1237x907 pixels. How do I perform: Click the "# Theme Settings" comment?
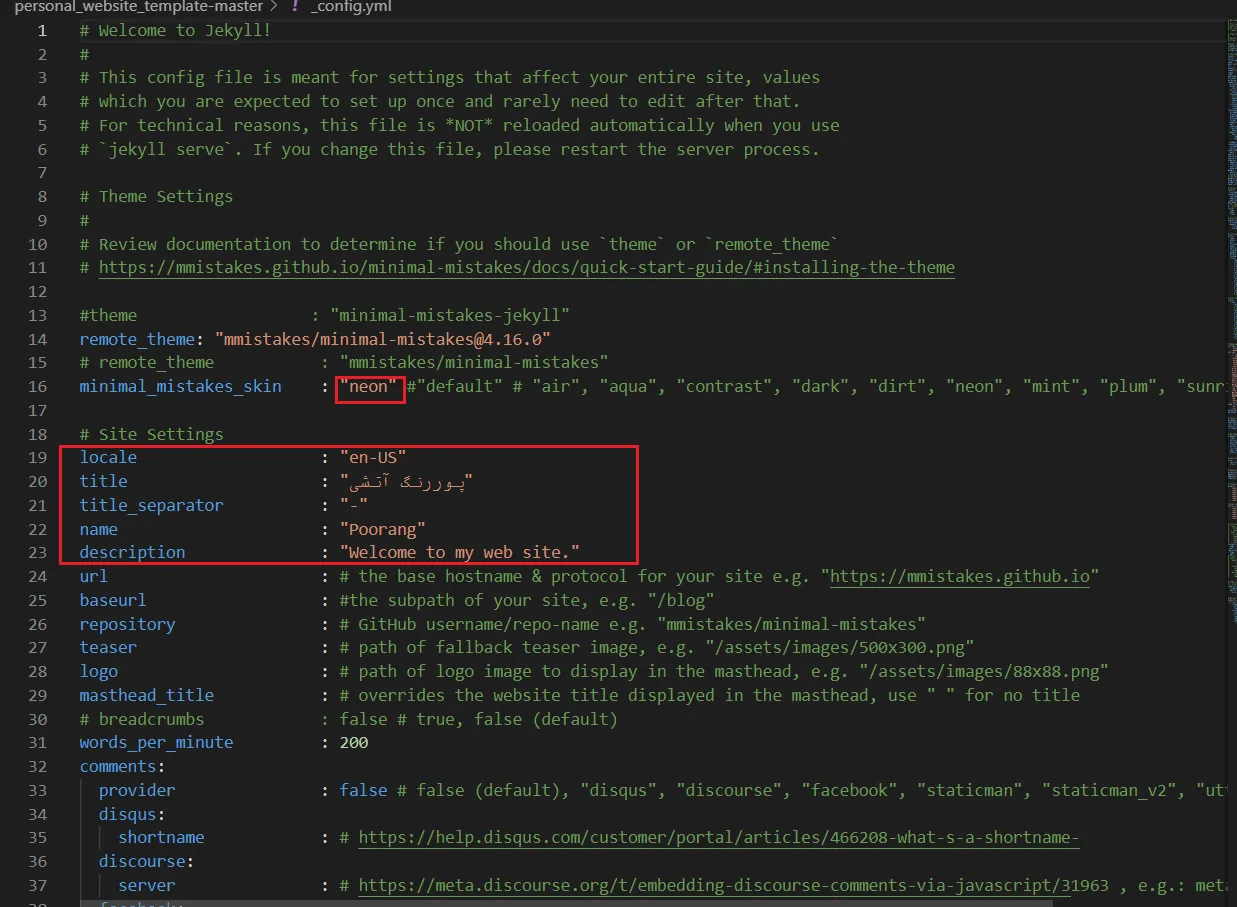156,197
